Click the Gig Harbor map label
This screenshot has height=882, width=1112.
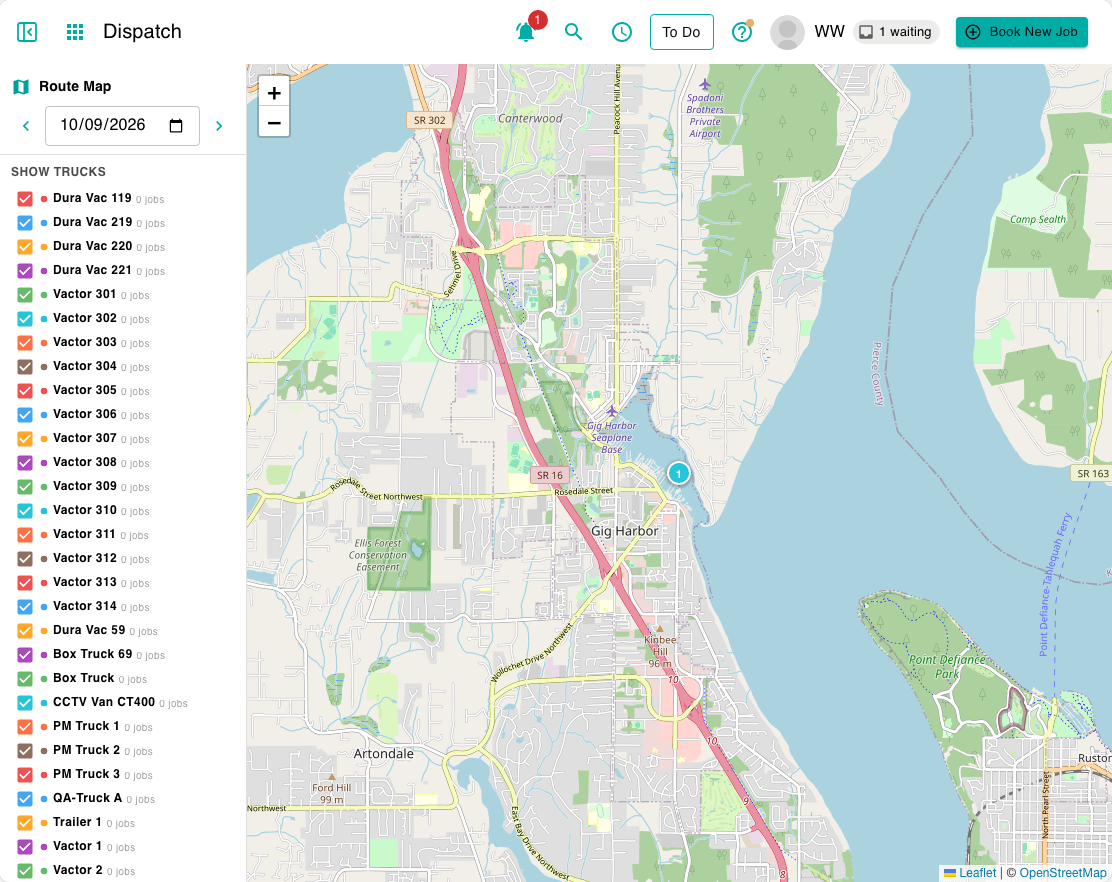tap(625, 531)
